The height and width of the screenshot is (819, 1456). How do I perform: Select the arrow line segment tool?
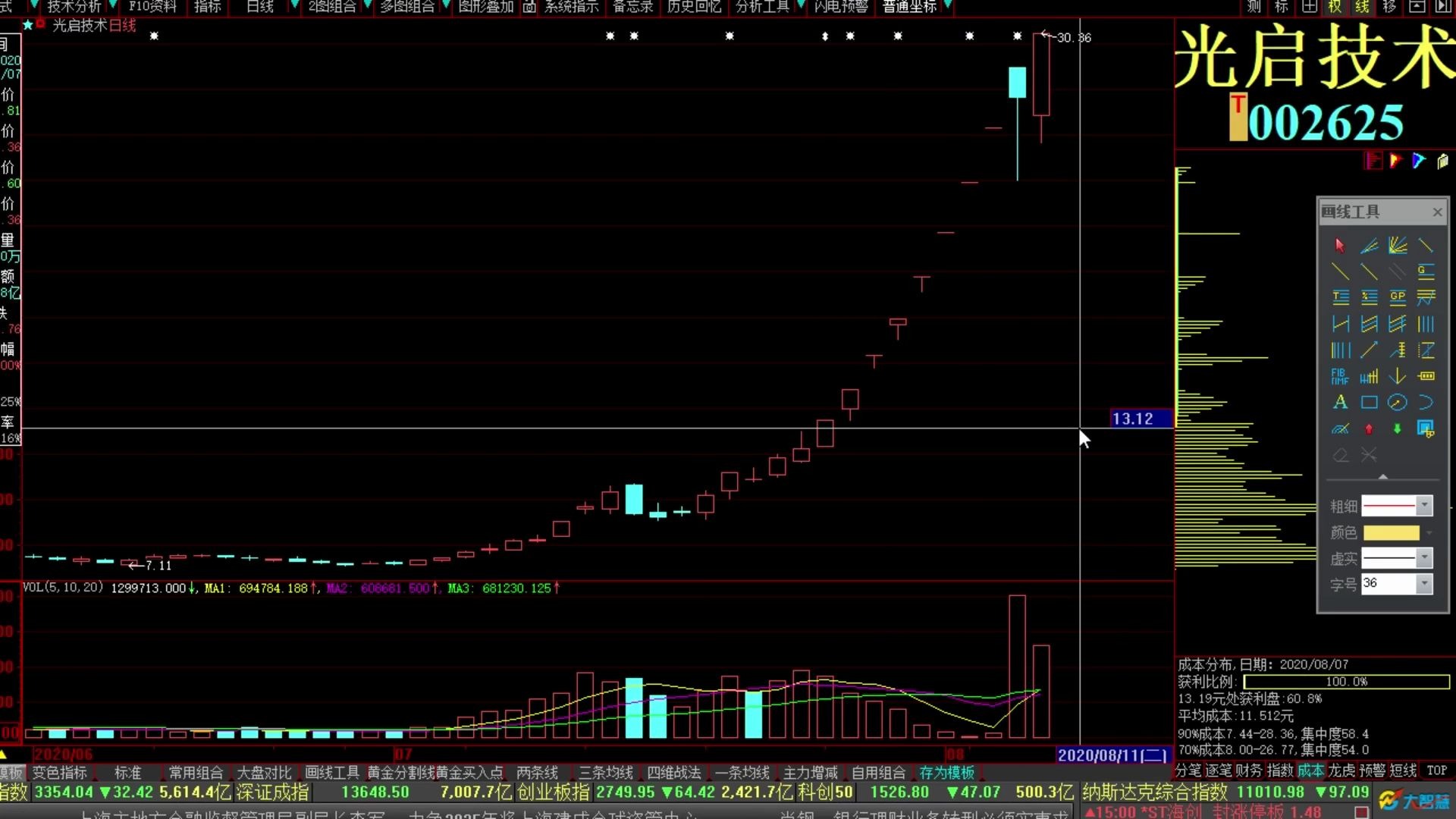[1369, 350]
